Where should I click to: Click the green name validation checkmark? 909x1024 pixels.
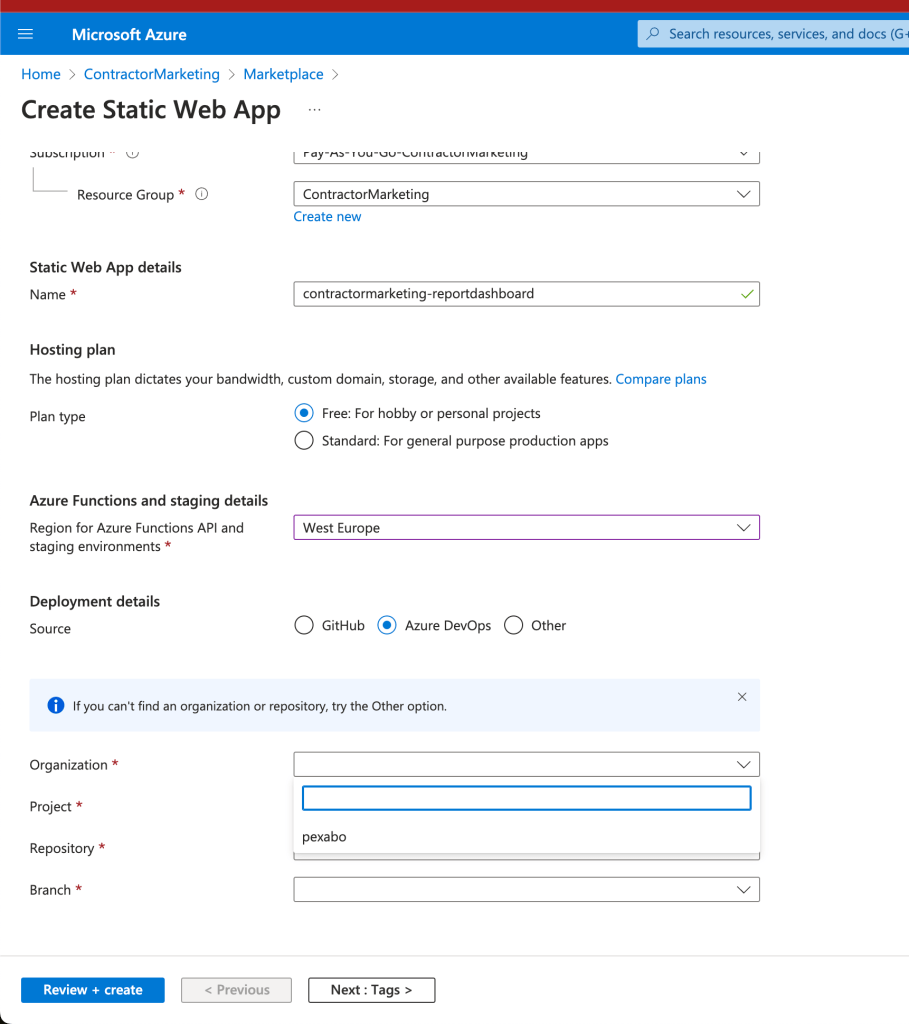747,294
